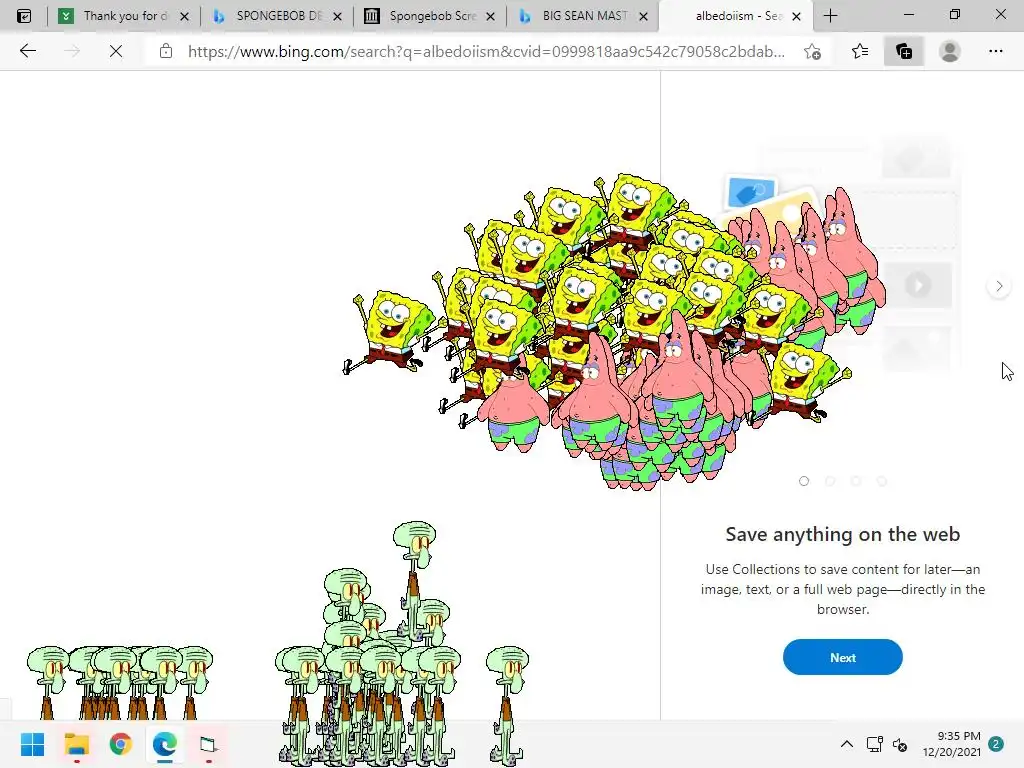Open the network status tray icon
This screenshot has height=768, width=1024.
874,744
